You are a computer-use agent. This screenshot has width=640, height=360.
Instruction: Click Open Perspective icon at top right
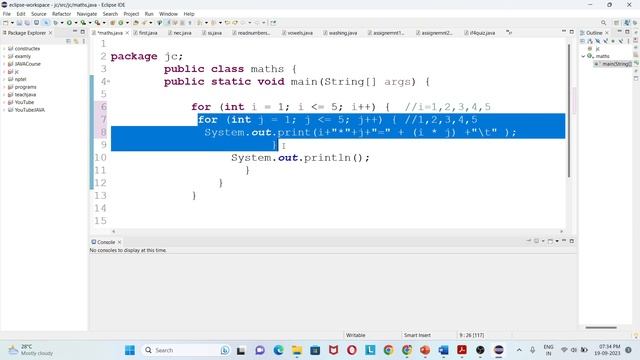tap(616, 23)
